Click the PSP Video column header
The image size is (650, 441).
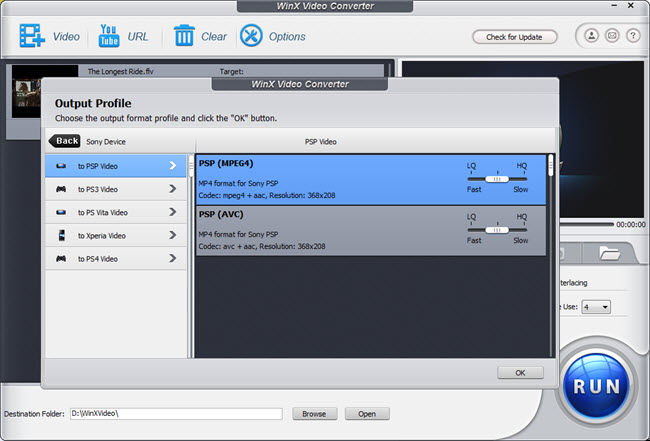(x=320, y=142)
